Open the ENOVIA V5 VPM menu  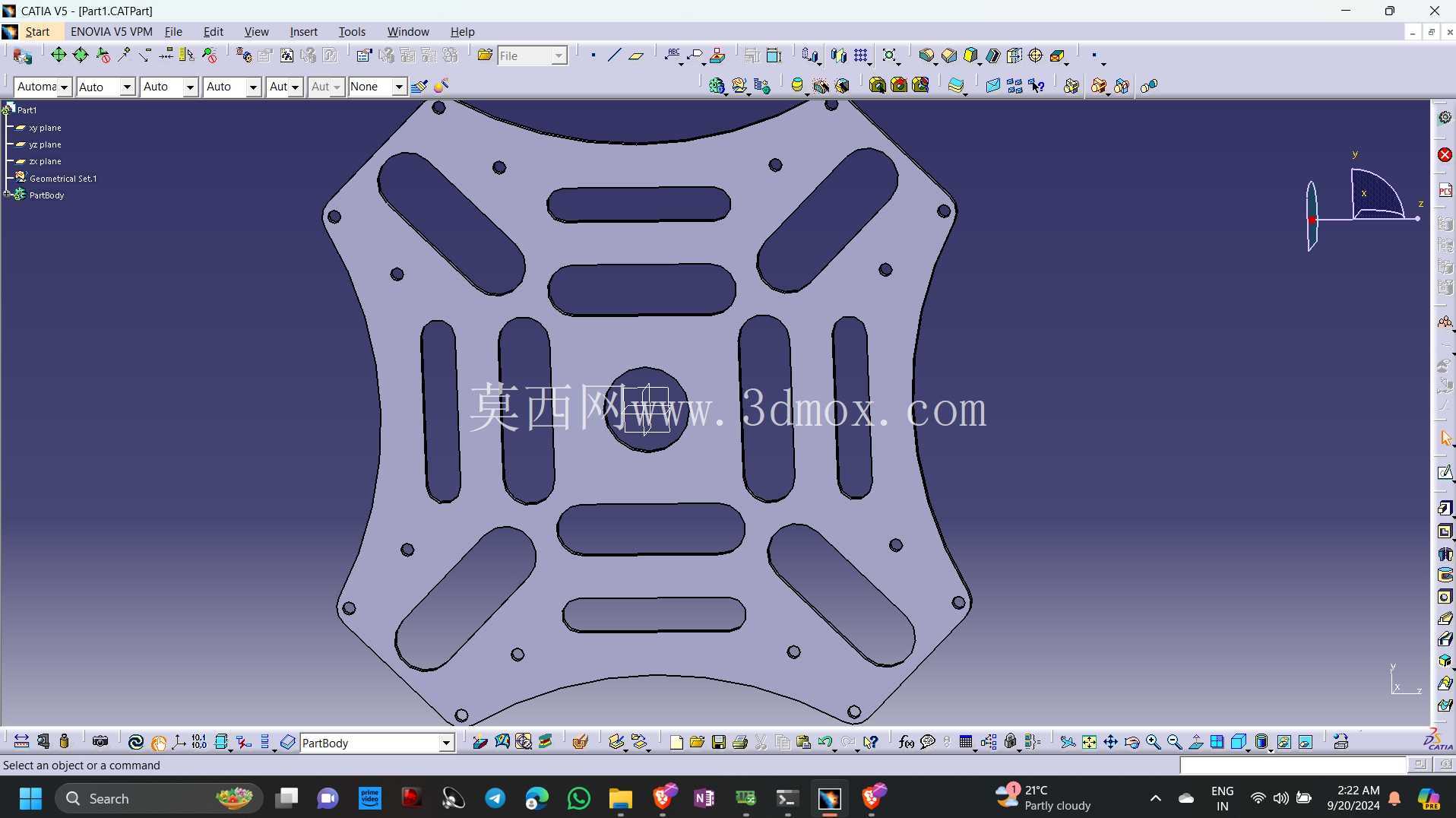tap(111, 32)
